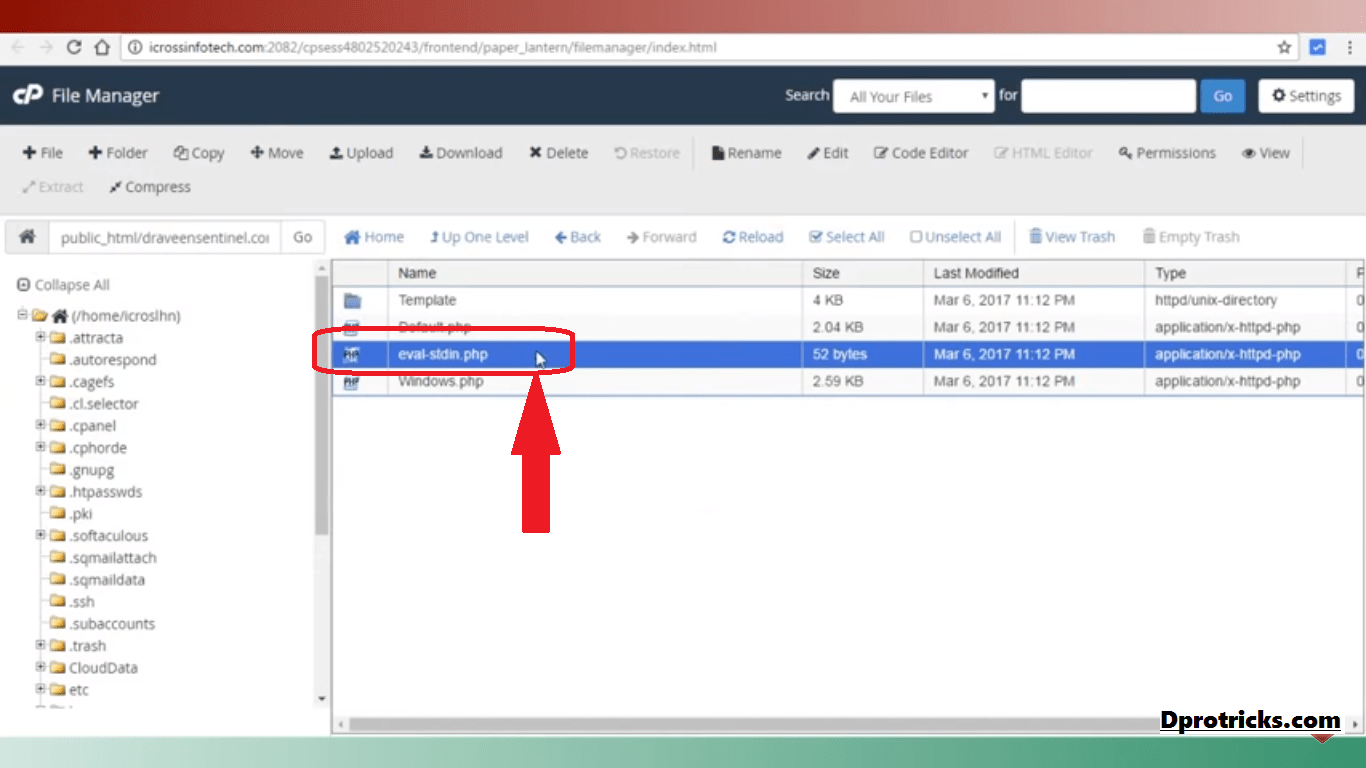
Task: Launch the Code Editor
Action: pyautogui.click(x=921, y=153)
